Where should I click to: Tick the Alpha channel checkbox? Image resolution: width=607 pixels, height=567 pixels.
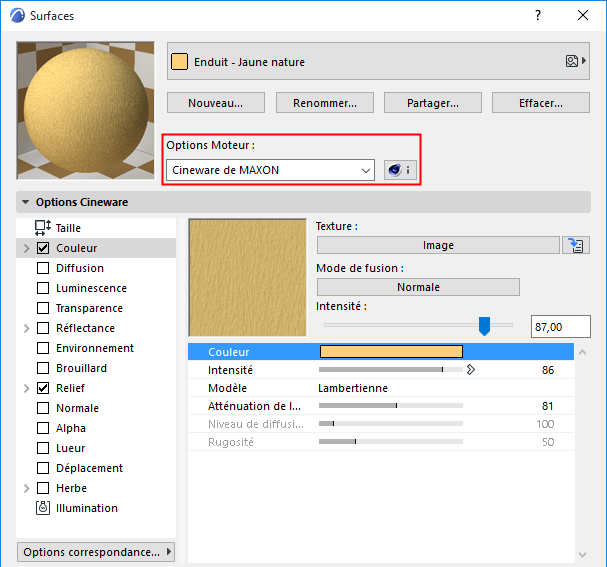tap(43, 428)
